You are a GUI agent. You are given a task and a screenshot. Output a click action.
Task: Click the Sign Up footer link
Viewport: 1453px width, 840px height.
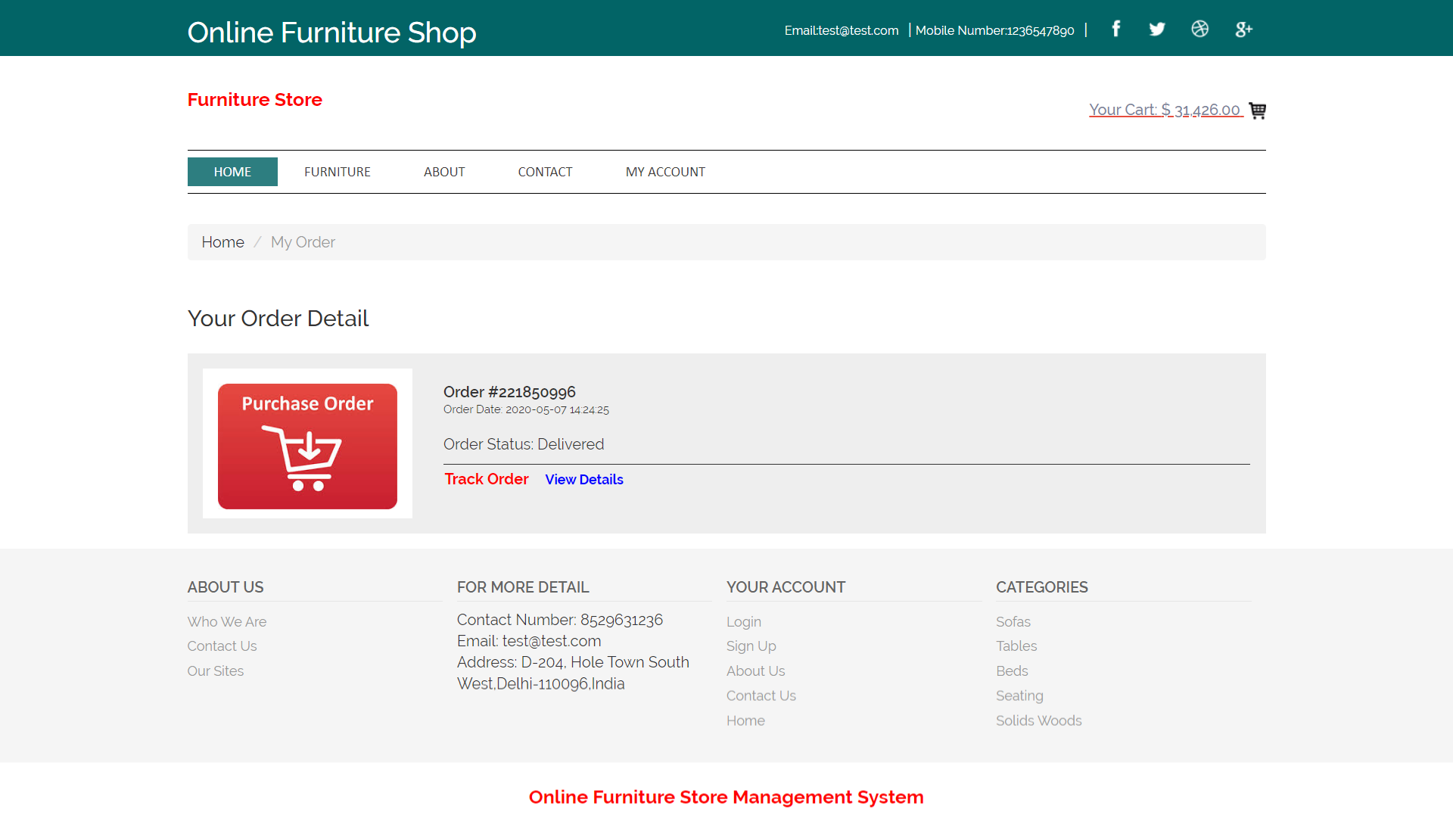coord(751,646)
